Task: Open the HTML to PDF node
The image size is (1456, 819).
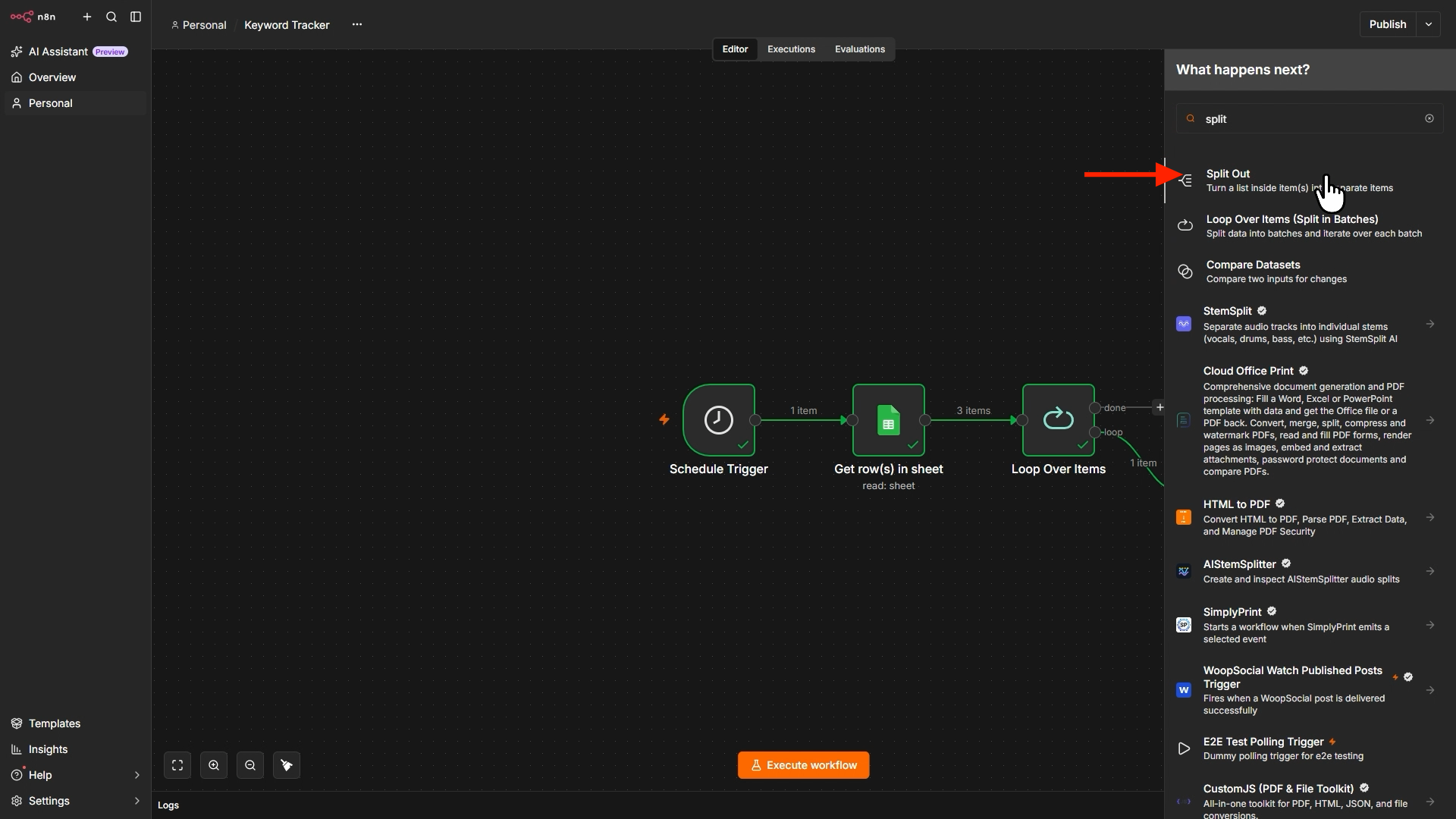Action: [x=1310, y=518]
